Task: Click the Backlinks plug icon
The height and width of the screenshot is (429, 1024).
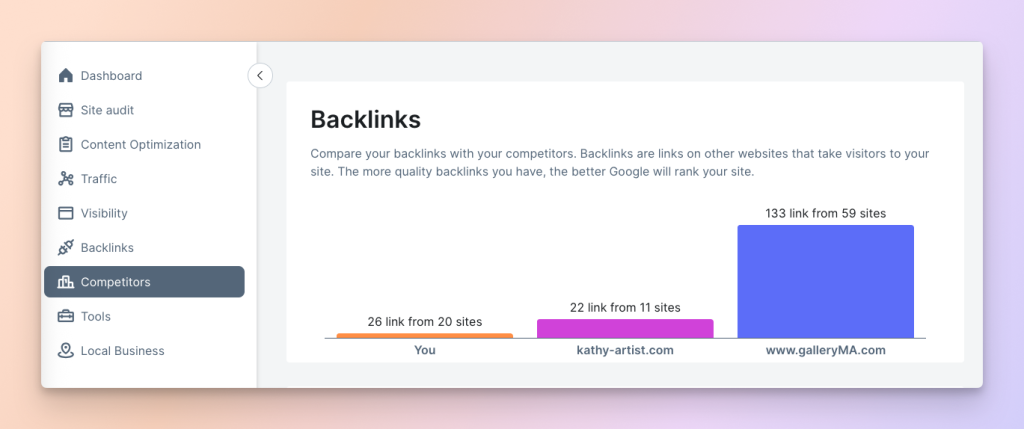Action: [66, 247]
